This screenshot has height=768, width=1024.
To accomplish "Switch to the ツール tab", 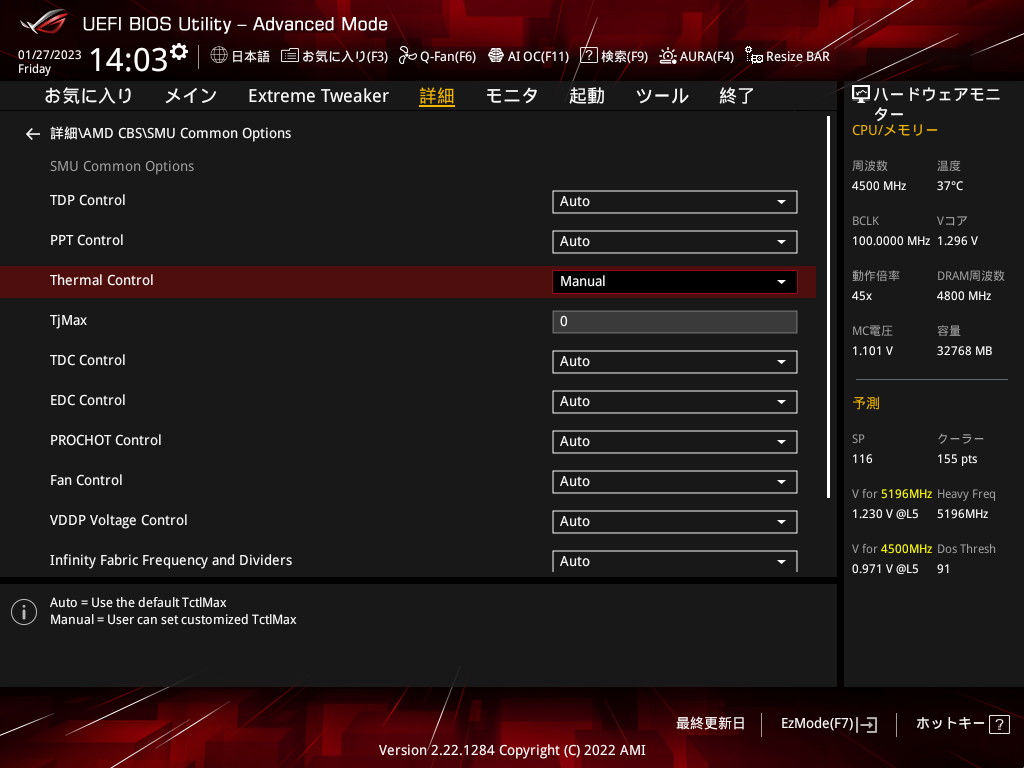I will coord(662,96).
